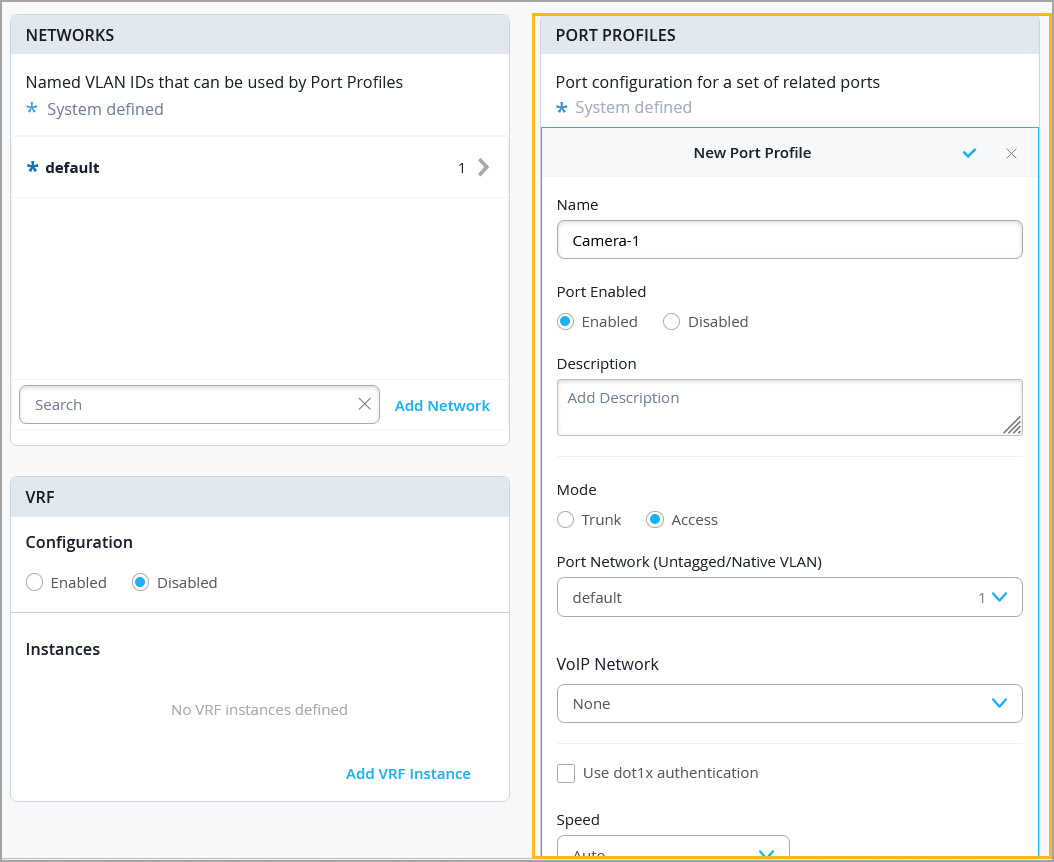Viewport: 1054px width, 862px height.
Task: Select Disabled for Port Enabled
Action: click(x=672, y=322)
